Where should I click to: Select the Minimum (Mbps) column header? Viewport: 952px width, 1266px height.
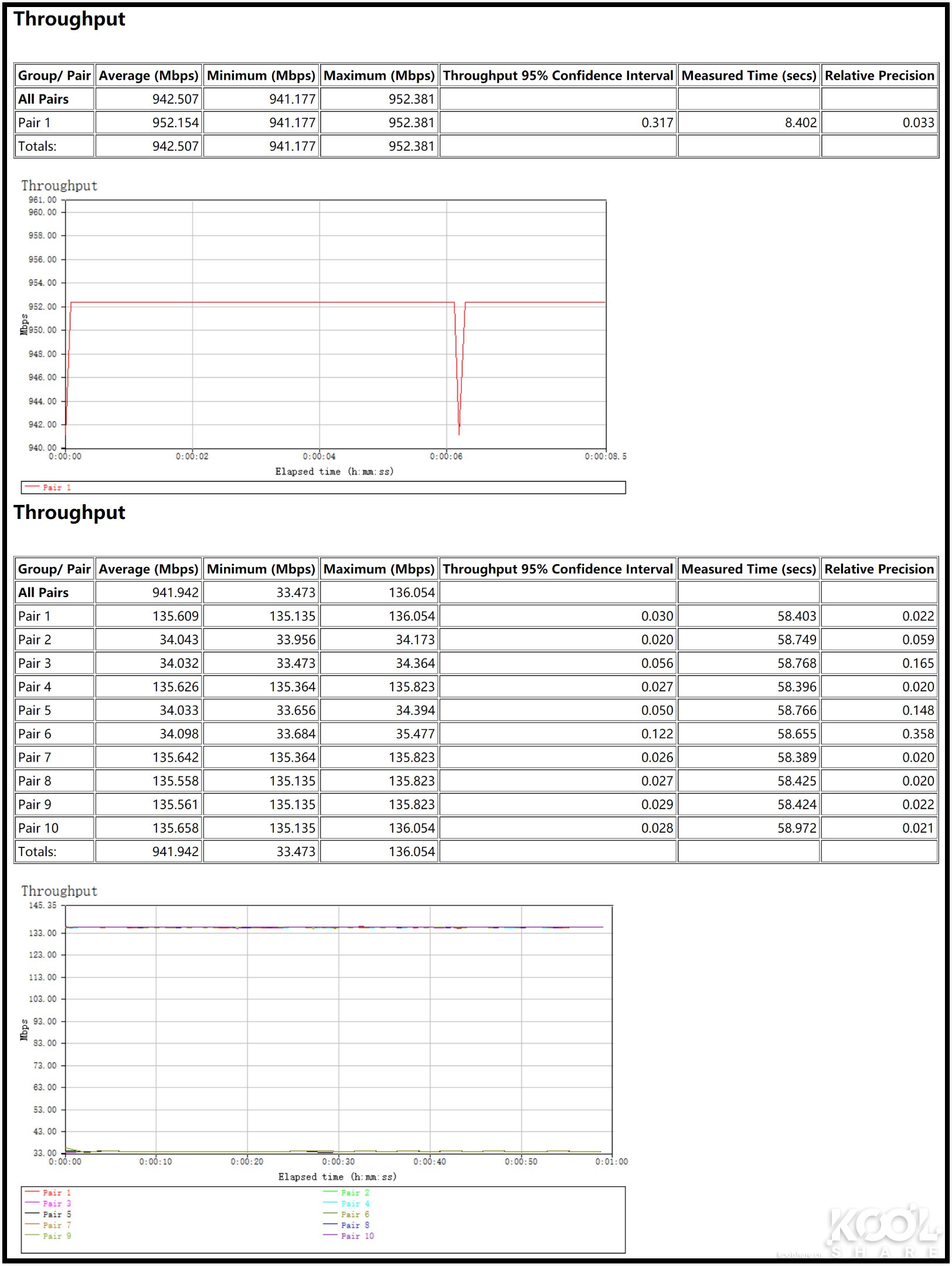coord(261,75)
